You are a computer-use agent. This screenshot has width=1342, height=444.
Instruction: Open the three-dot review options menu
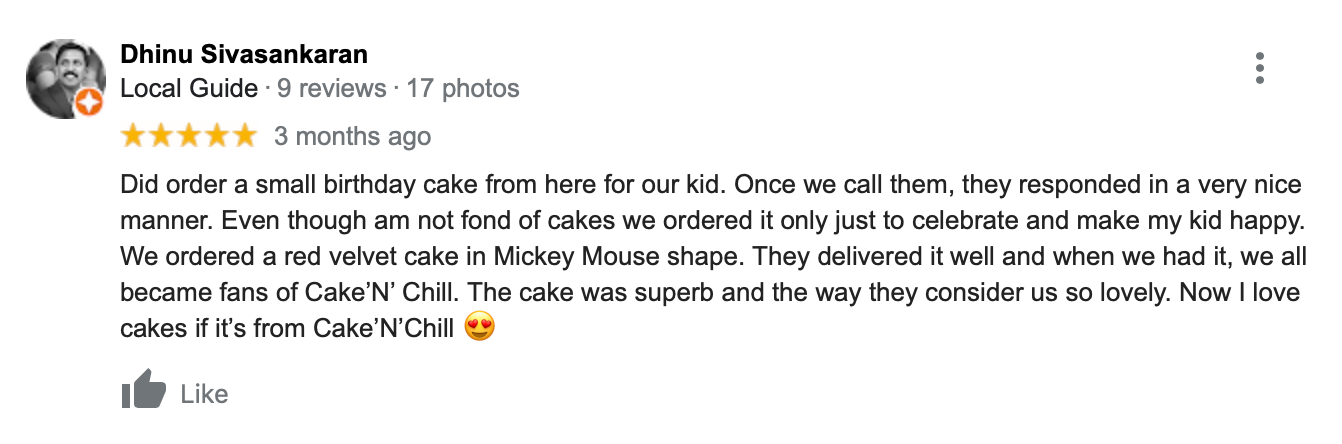click(x=1260, y=68)
